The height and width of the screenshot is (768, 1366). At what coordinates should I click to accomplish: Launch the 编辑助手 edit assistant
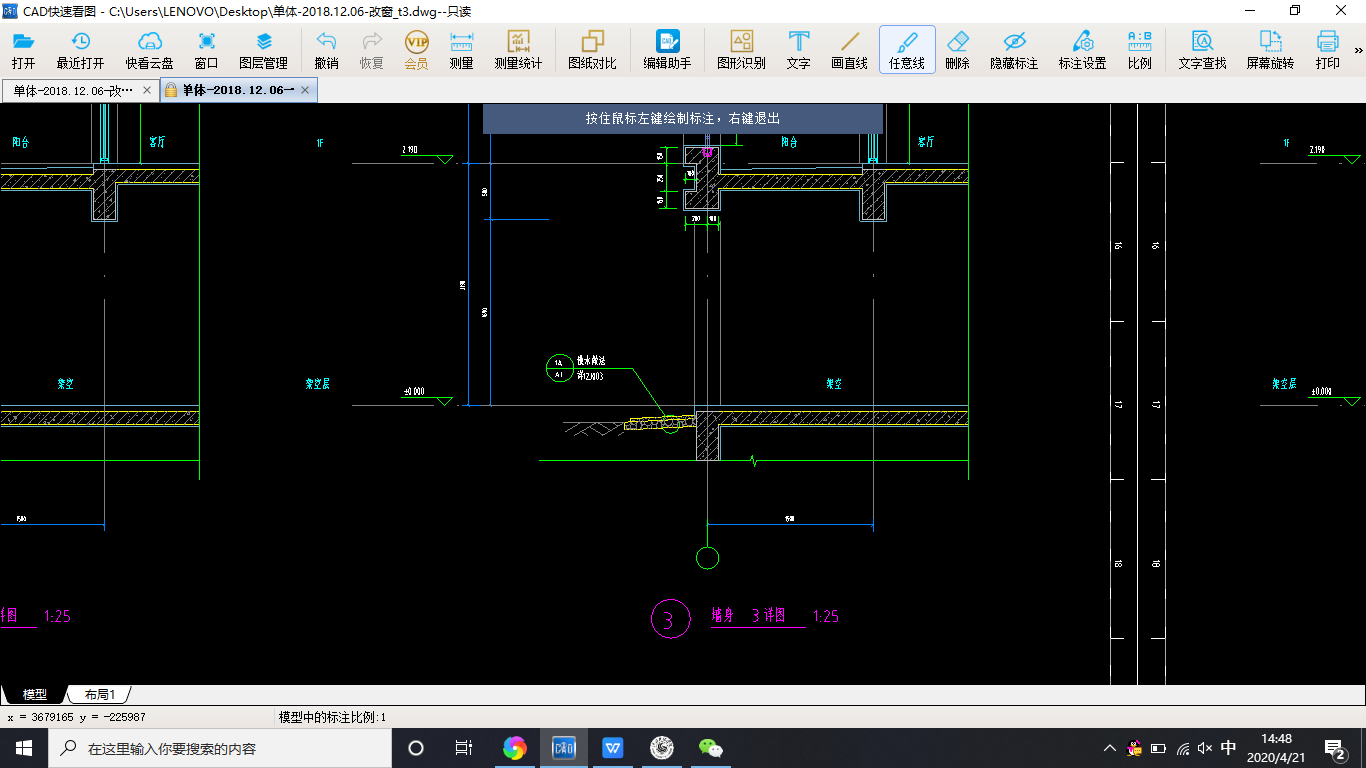point(667,50)
